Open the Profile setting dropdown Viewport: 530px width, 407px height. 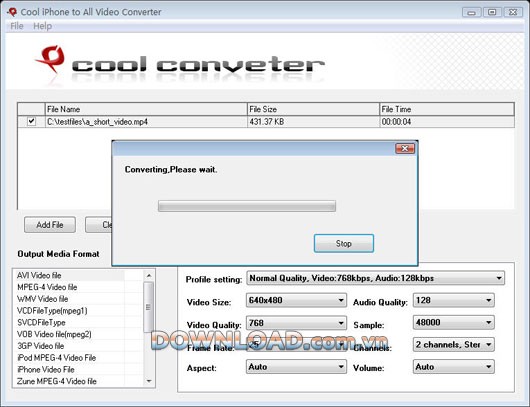click(376, 278)
